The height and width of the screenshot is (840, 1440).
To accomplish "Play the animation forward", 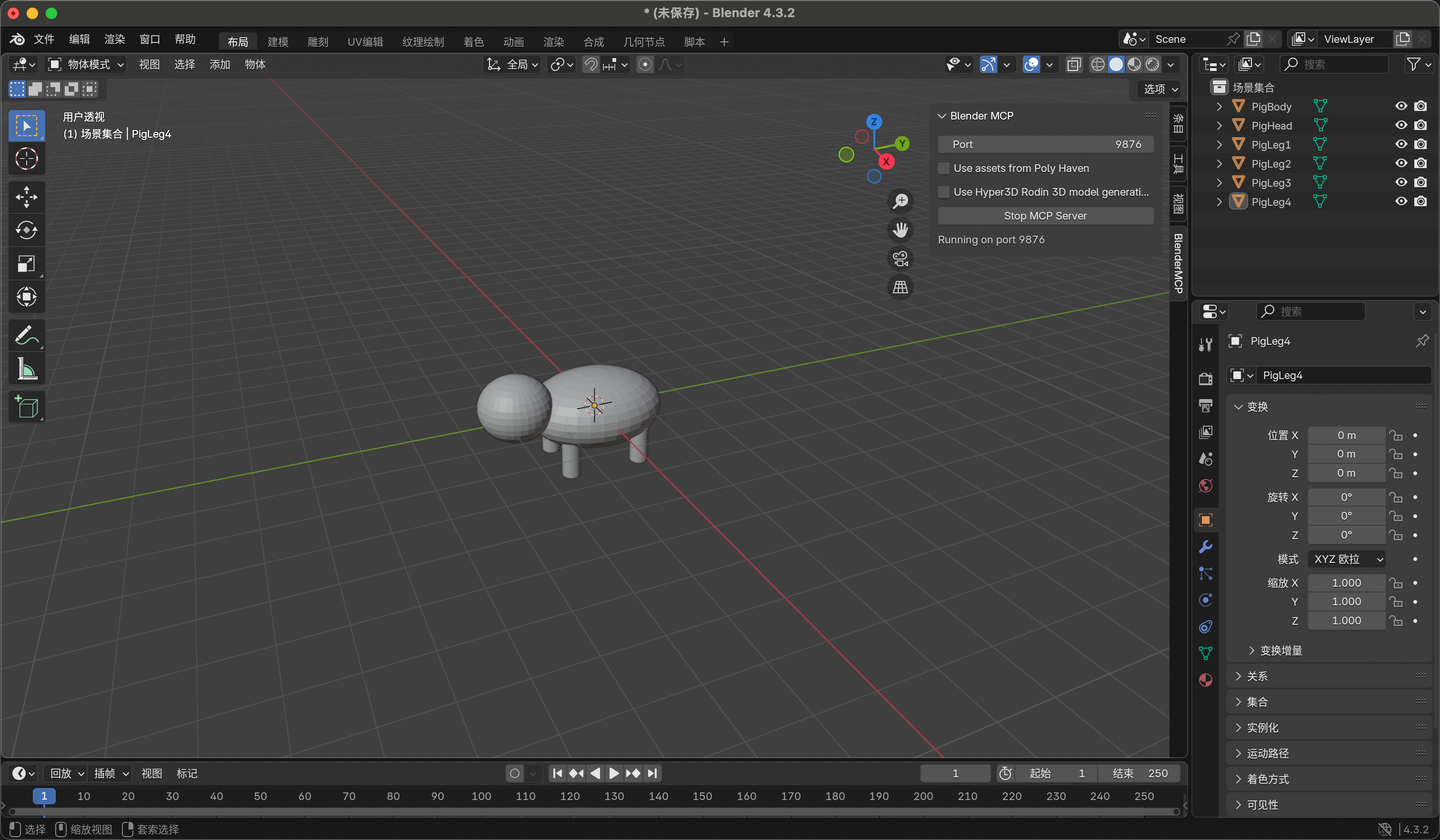I will [x=613, y=773].
